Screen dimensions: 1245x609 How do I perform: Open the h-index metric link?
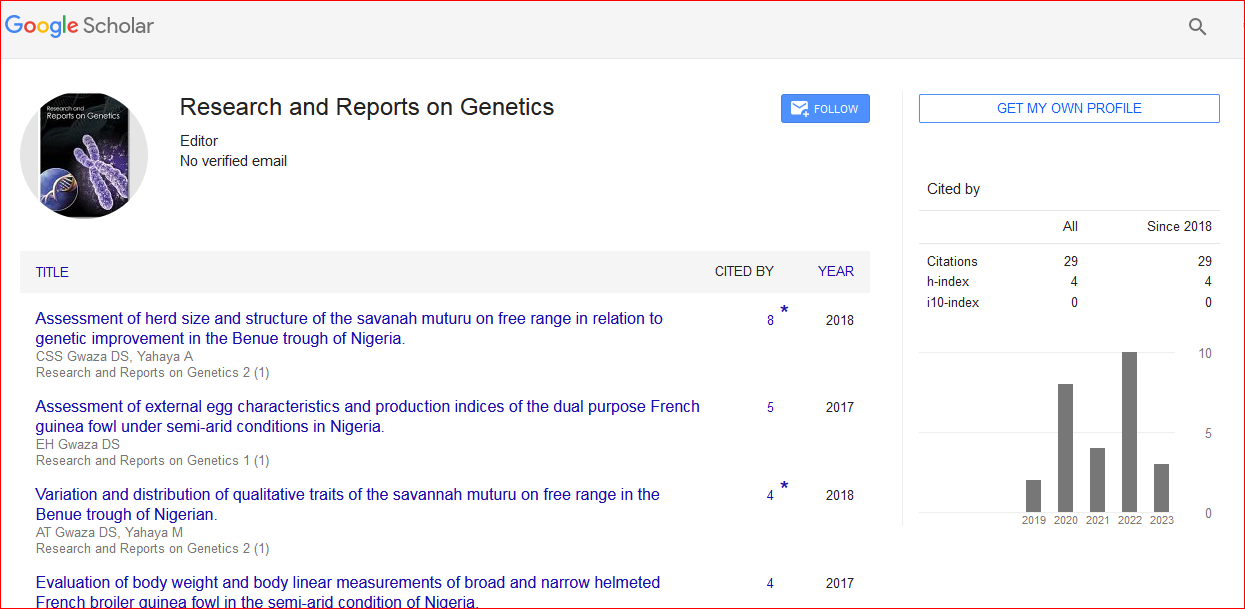[947, 282]
